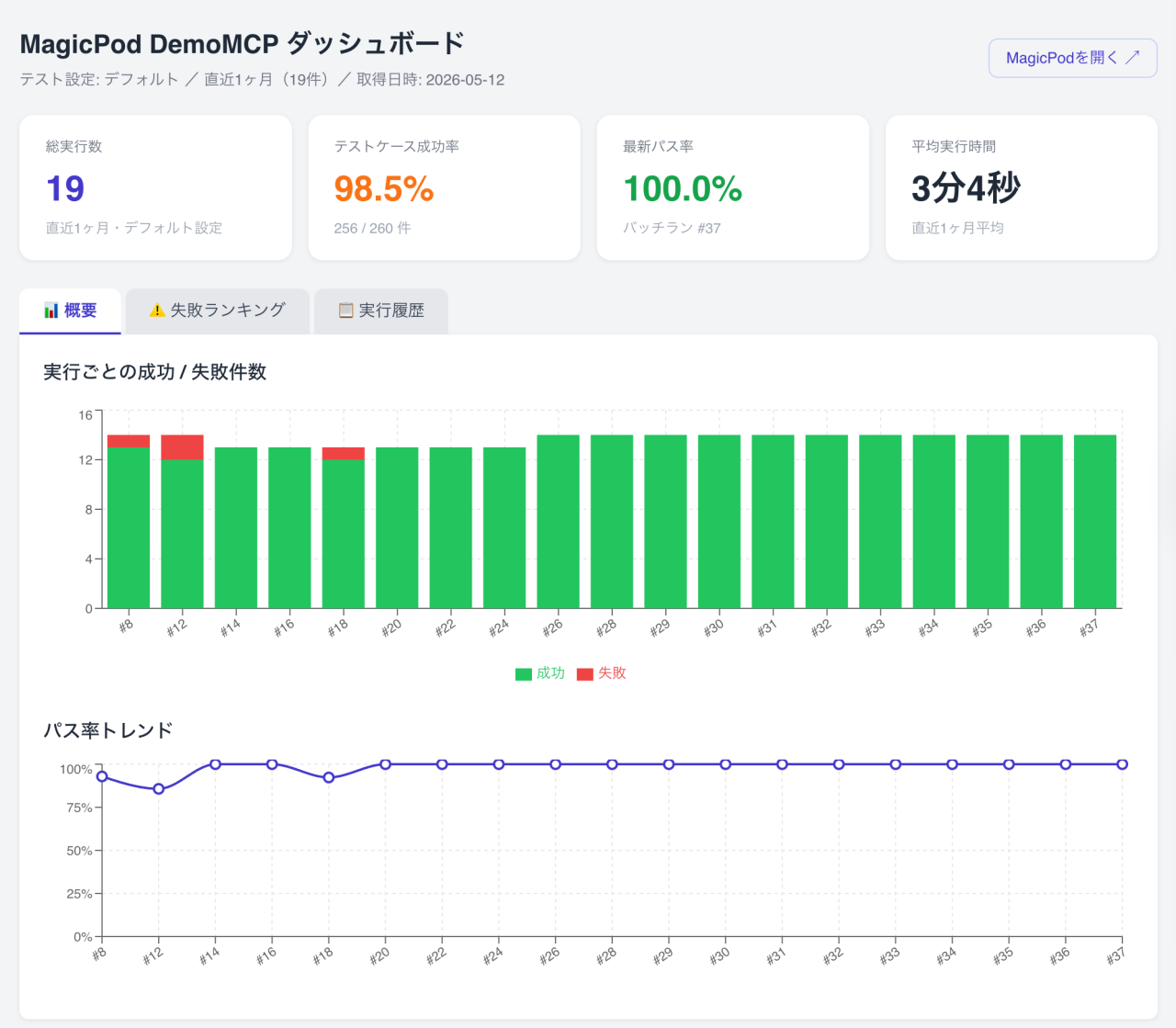Switch to the 実行履歴 tab

click(x=381, y=311)
